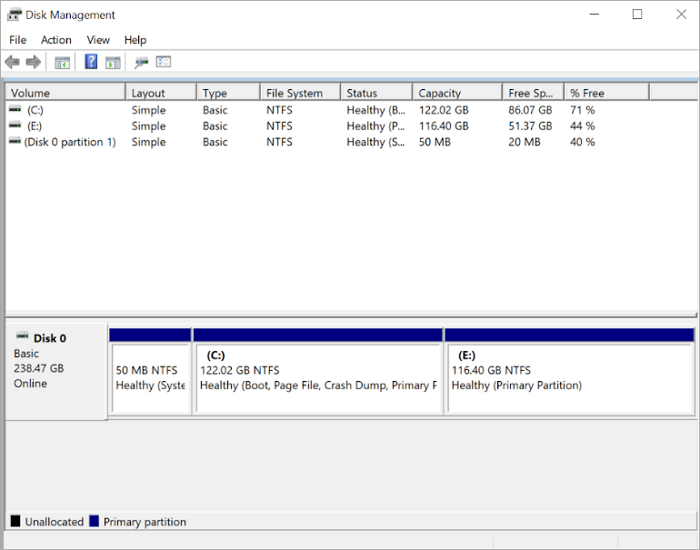Click the drive icon beside (E:) volume

tap(15, 125)
